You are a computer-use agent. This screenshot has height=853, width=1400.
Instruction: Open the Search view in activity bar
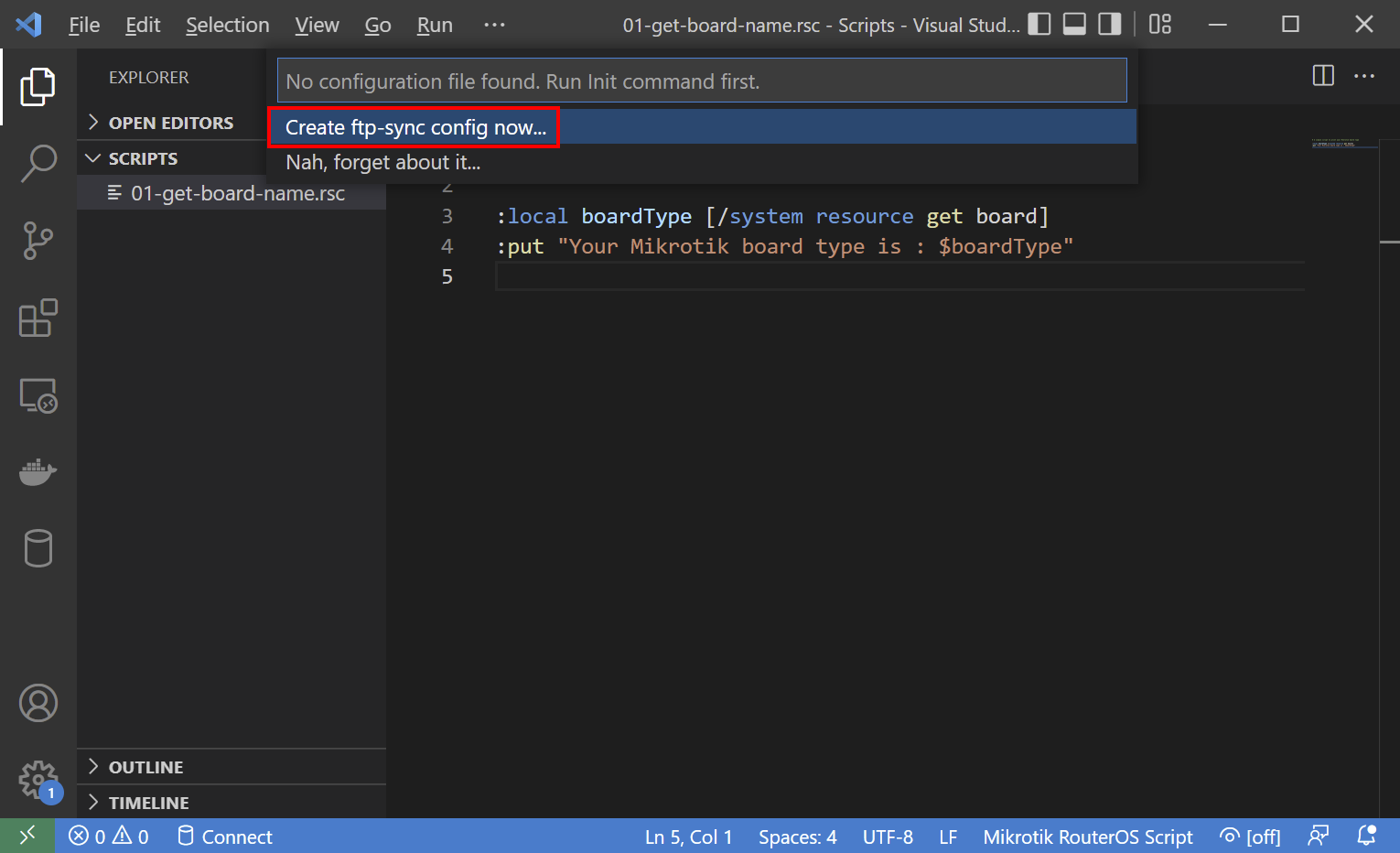38,164
